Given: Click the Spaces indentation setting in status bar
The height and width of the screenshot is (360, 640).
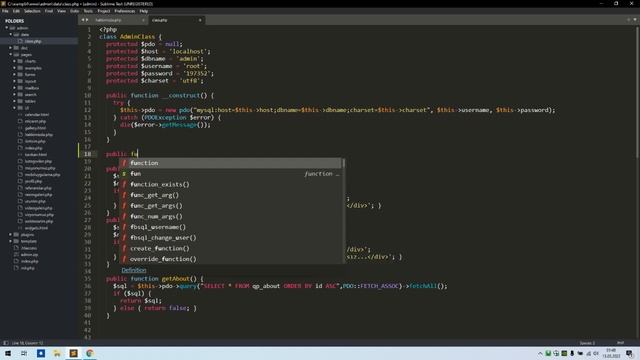Looking at the screenshot, I should 587,343.
